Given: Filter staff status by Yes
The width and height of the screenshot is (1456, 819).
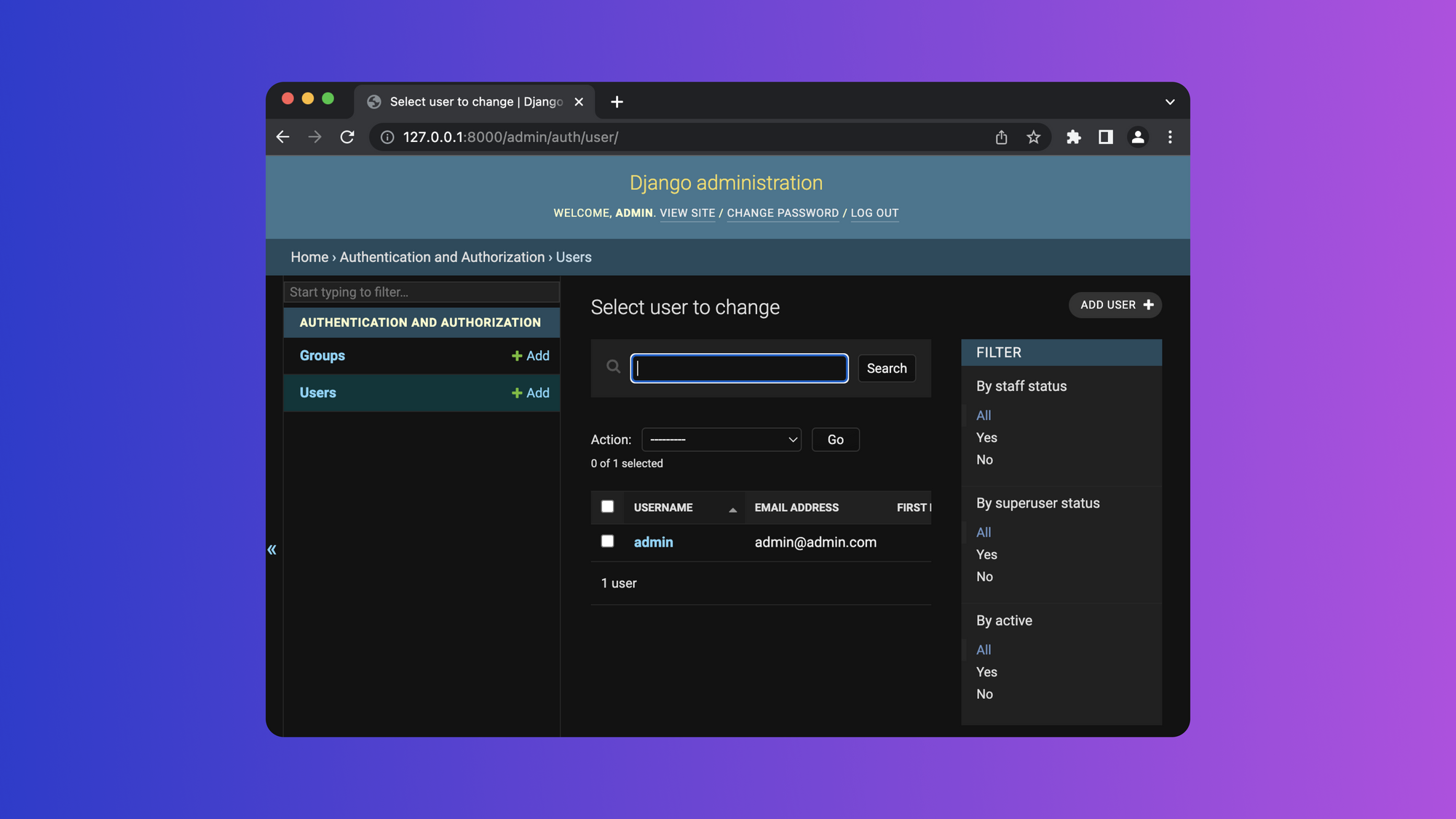Looking at the screenshot, I should 986,438.
